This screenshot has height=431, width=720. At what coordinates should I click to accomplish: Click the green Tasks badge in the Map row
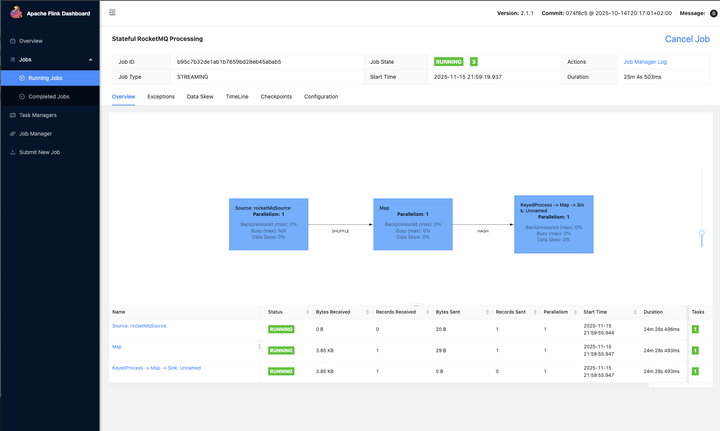(695, 350)
